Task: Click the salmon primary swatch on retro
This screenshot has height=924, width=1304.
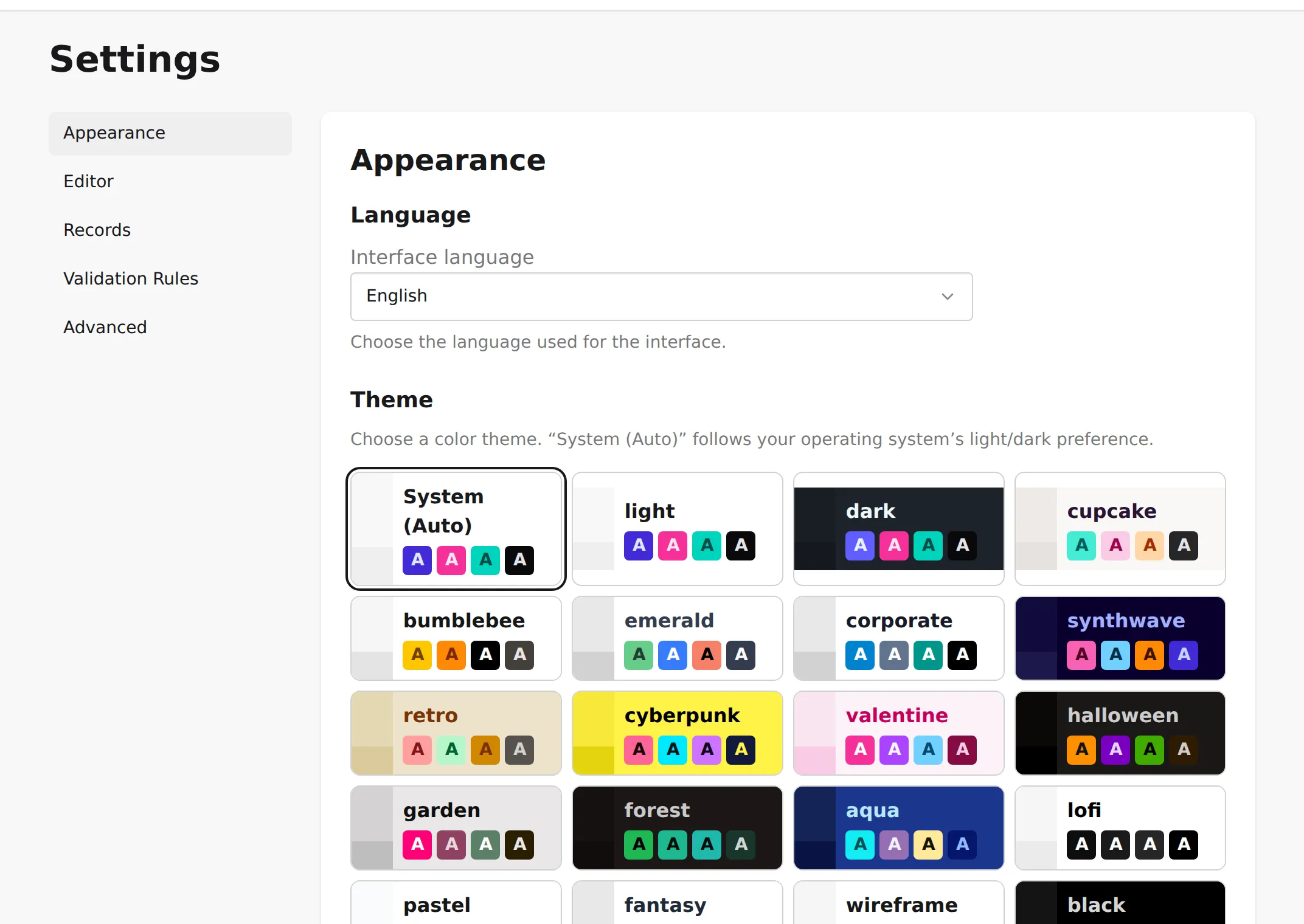Action: pos(417,750)
